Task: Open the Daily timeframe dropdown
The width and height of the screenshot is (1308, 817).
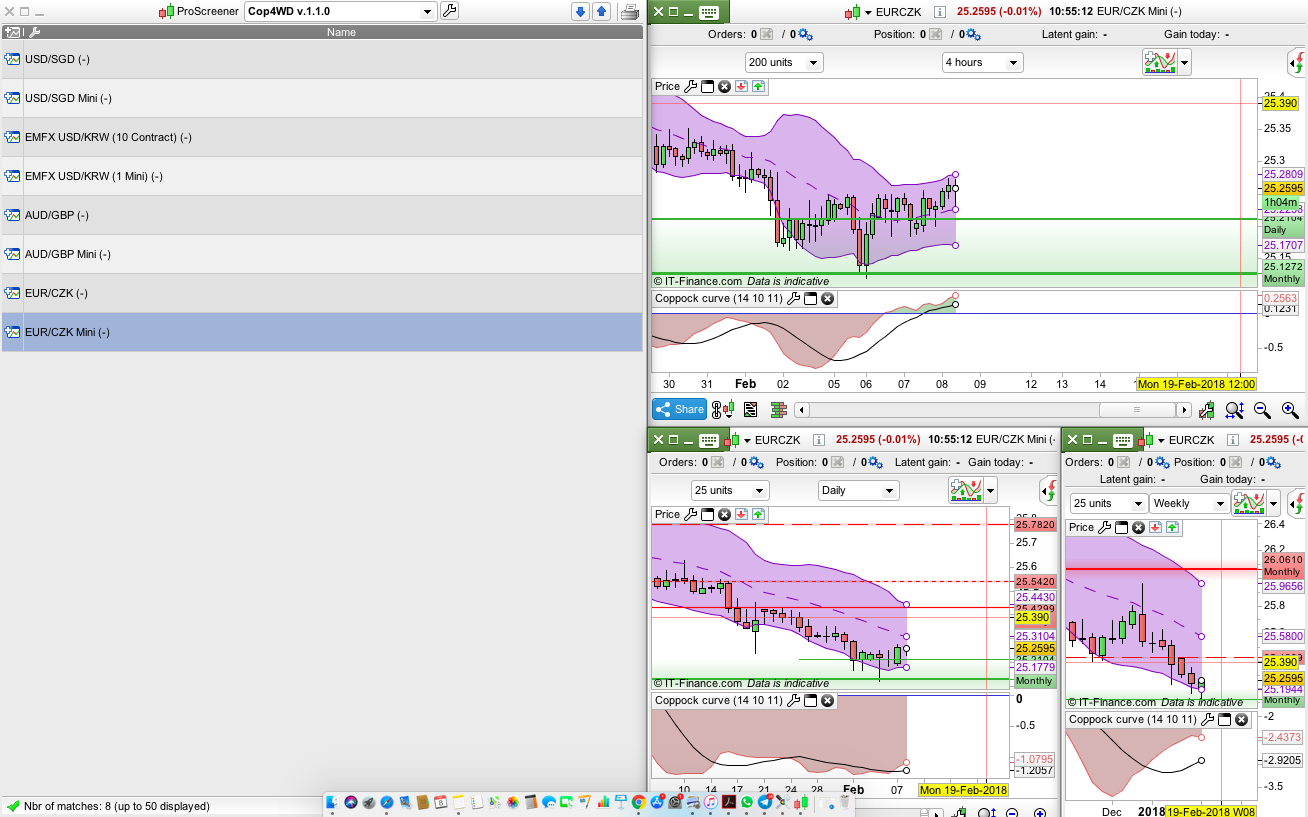Action: pyautogui.click(x=858, y=491)
